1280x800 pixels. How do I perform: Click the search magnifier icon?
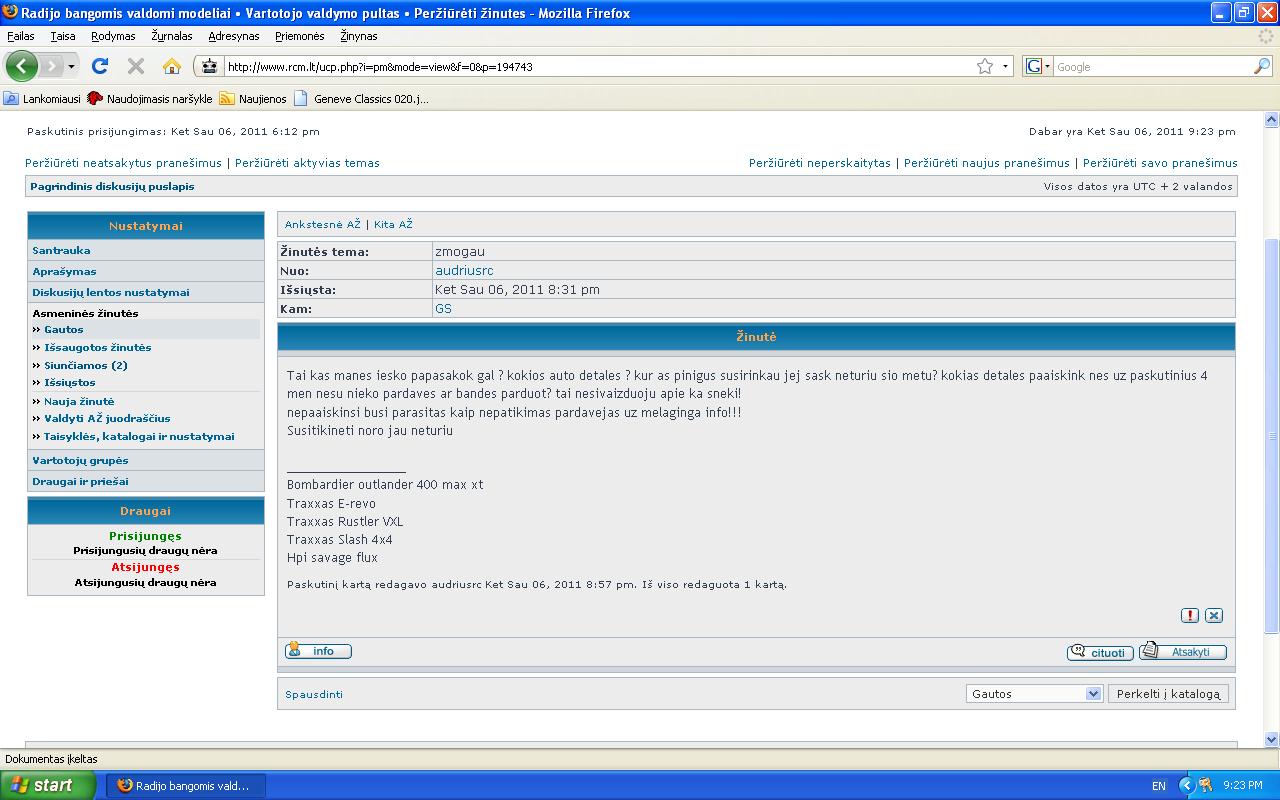point(1262,67)
